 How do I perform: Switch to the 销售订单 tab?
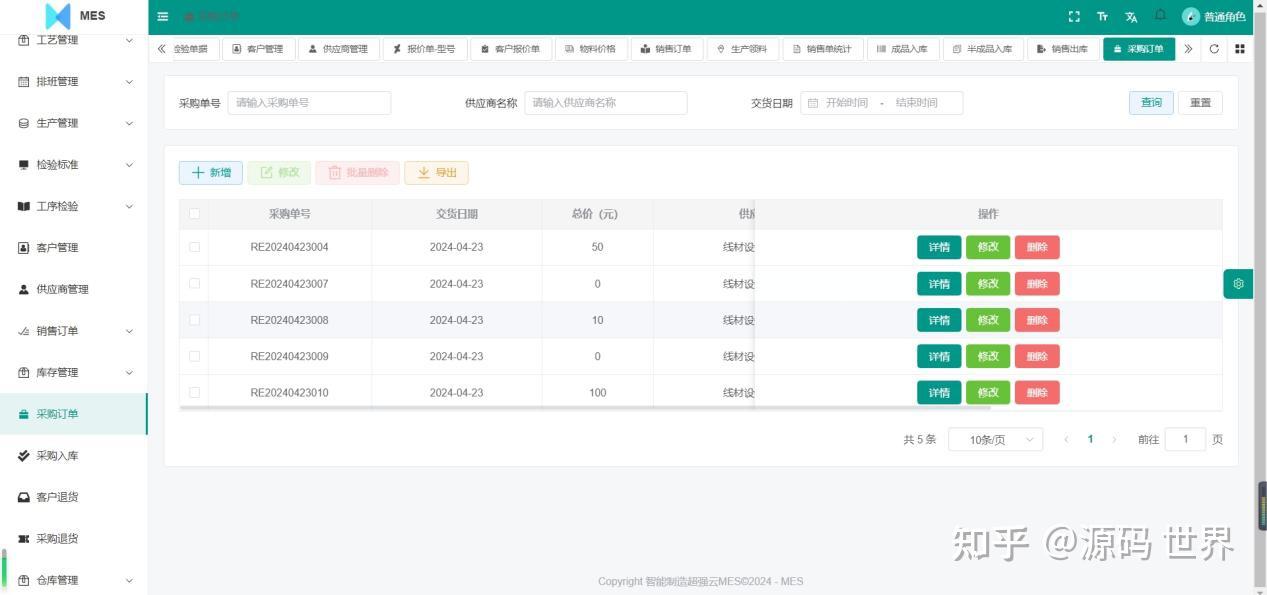(x=667, y=48)
